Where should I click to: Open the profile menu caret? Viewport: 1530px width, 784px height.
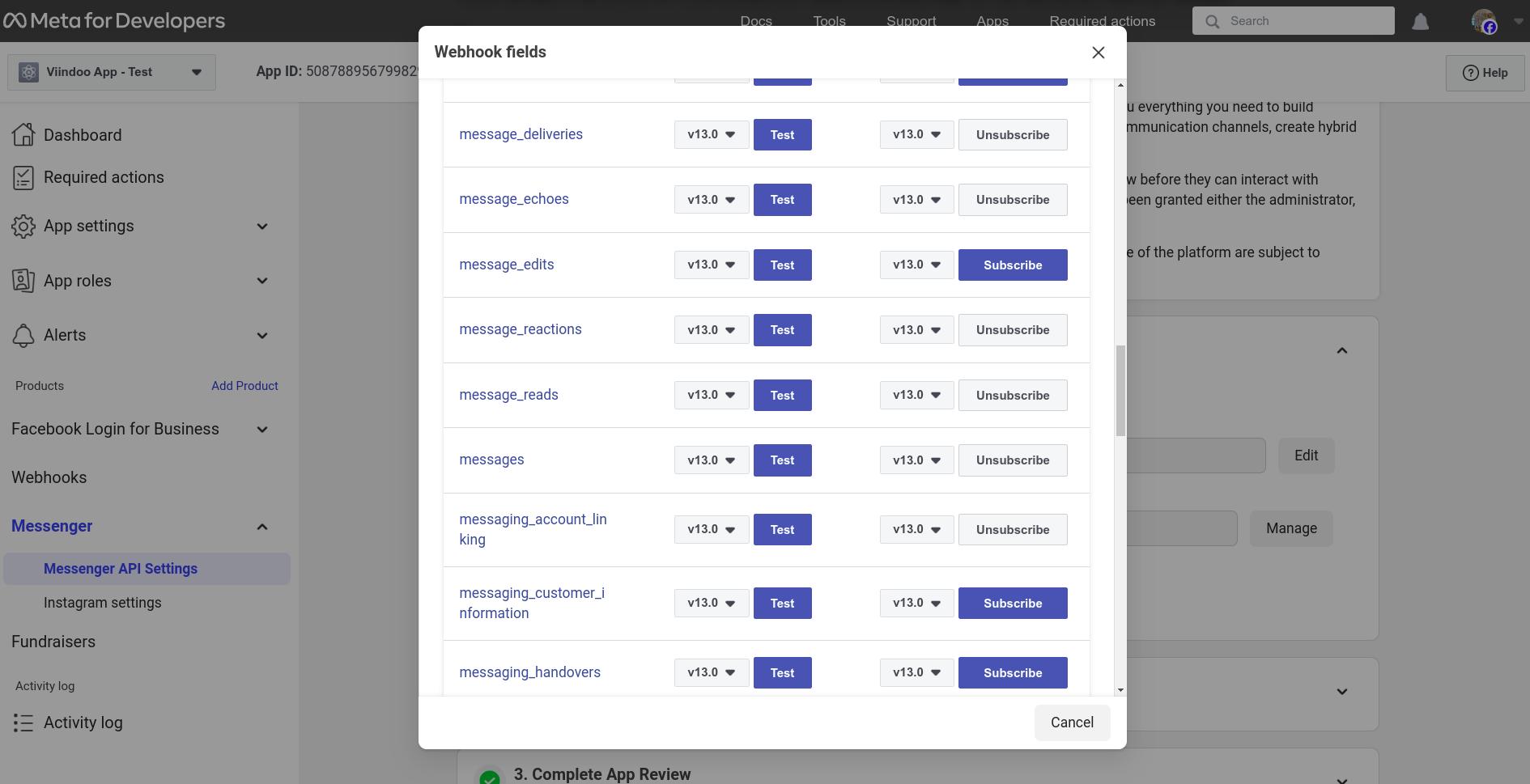click(x=1518, y=22)
